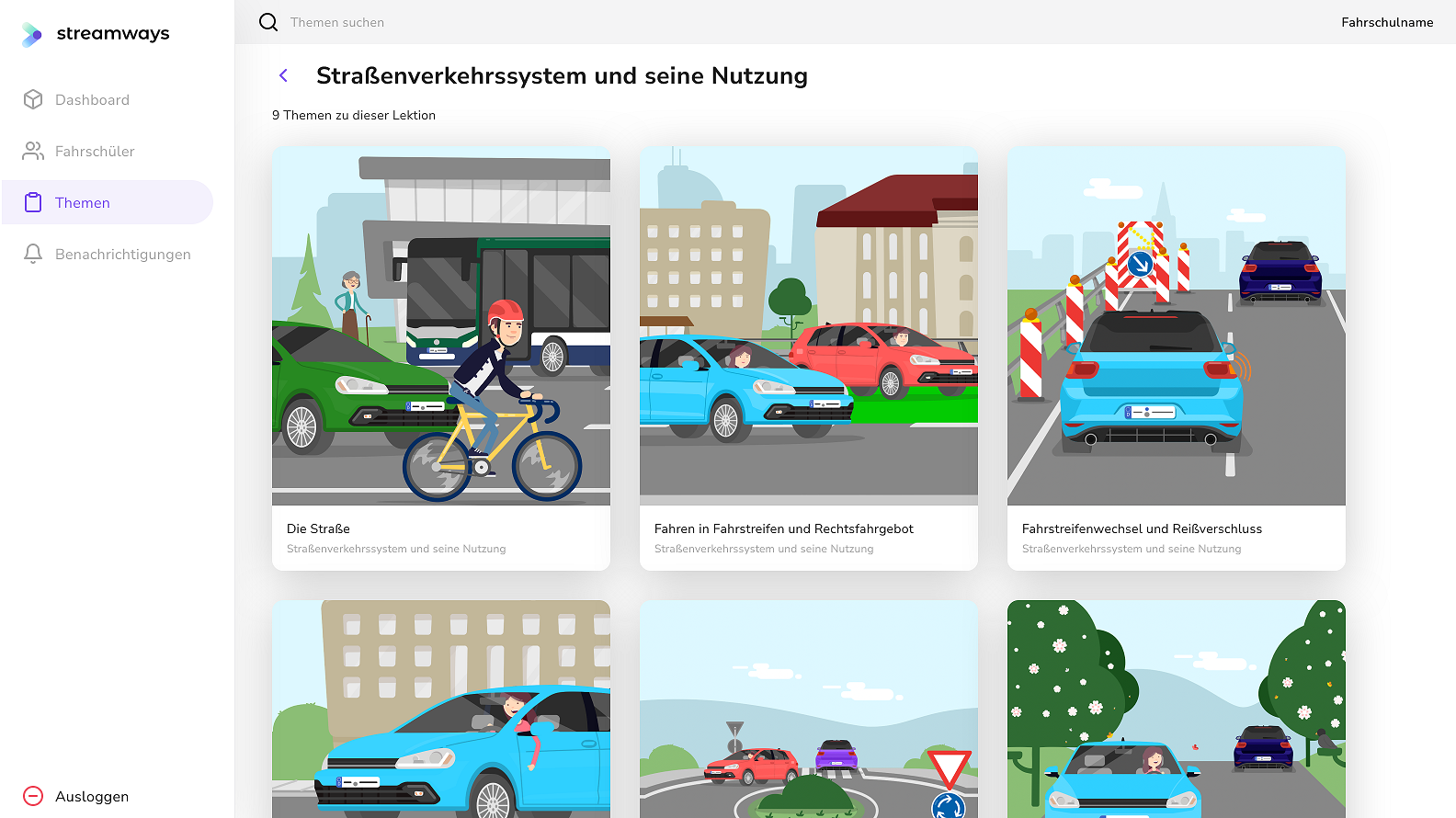1456x818 pixels.
Task: Open Fahrstreifenwechsel und Reißverschluss card image
Action: click(1177, 325)
